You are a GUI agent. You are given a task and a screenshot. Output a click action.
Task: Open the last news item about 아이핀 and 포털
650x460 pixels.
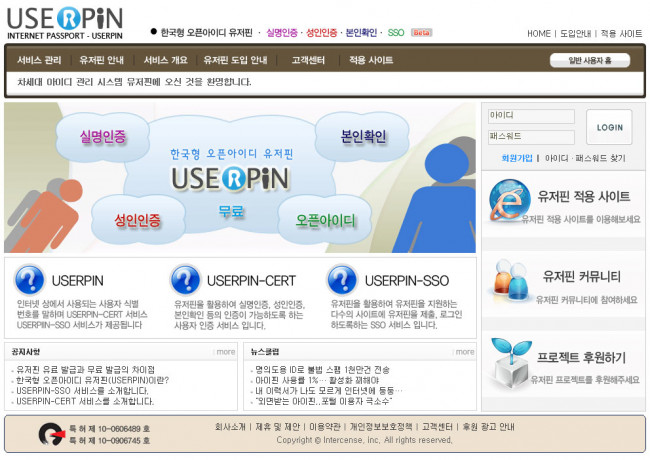[323, 401]
